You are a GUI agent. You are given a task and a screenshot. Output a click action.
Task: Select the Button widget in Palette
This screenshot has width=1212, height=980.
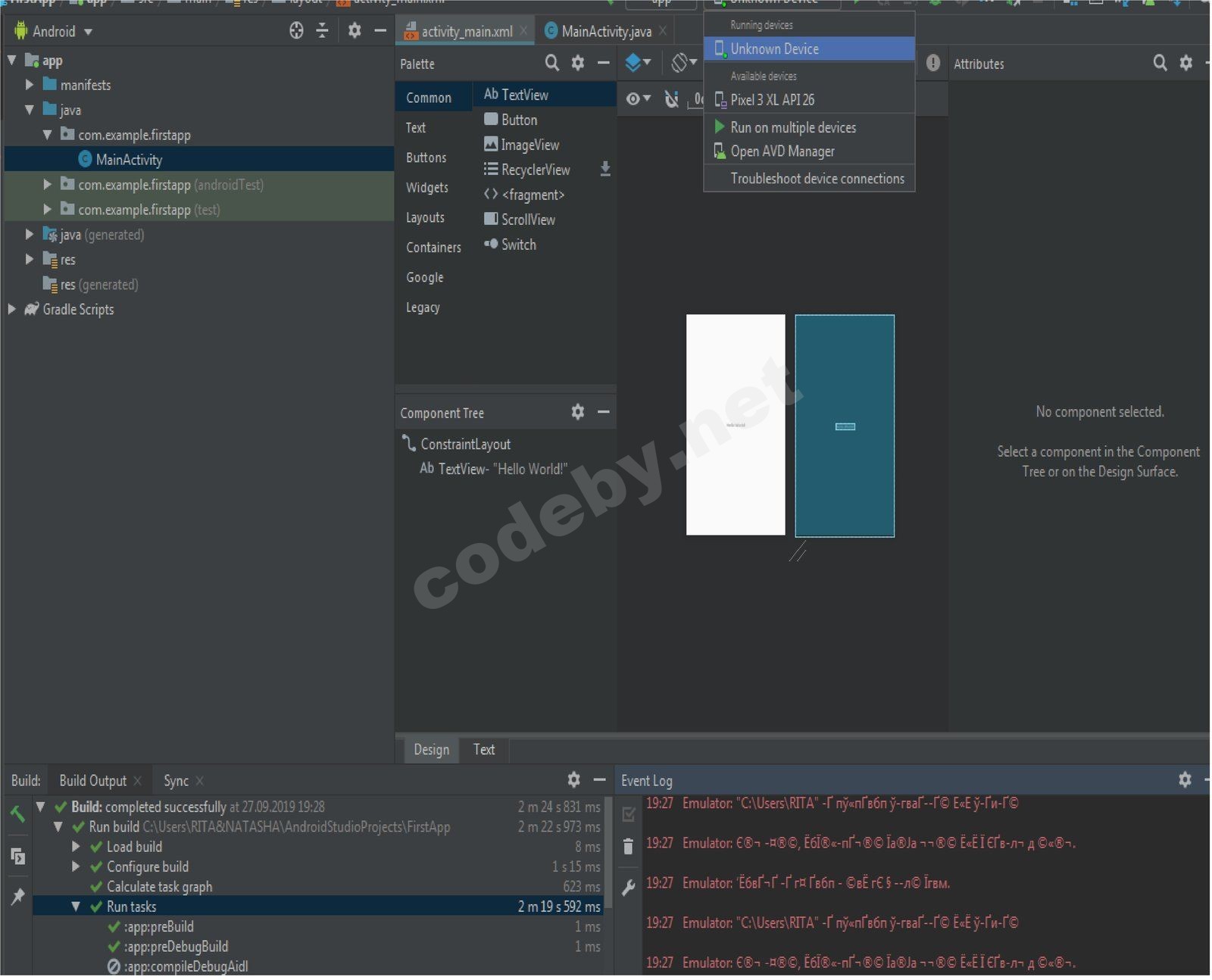pos(519,120)
